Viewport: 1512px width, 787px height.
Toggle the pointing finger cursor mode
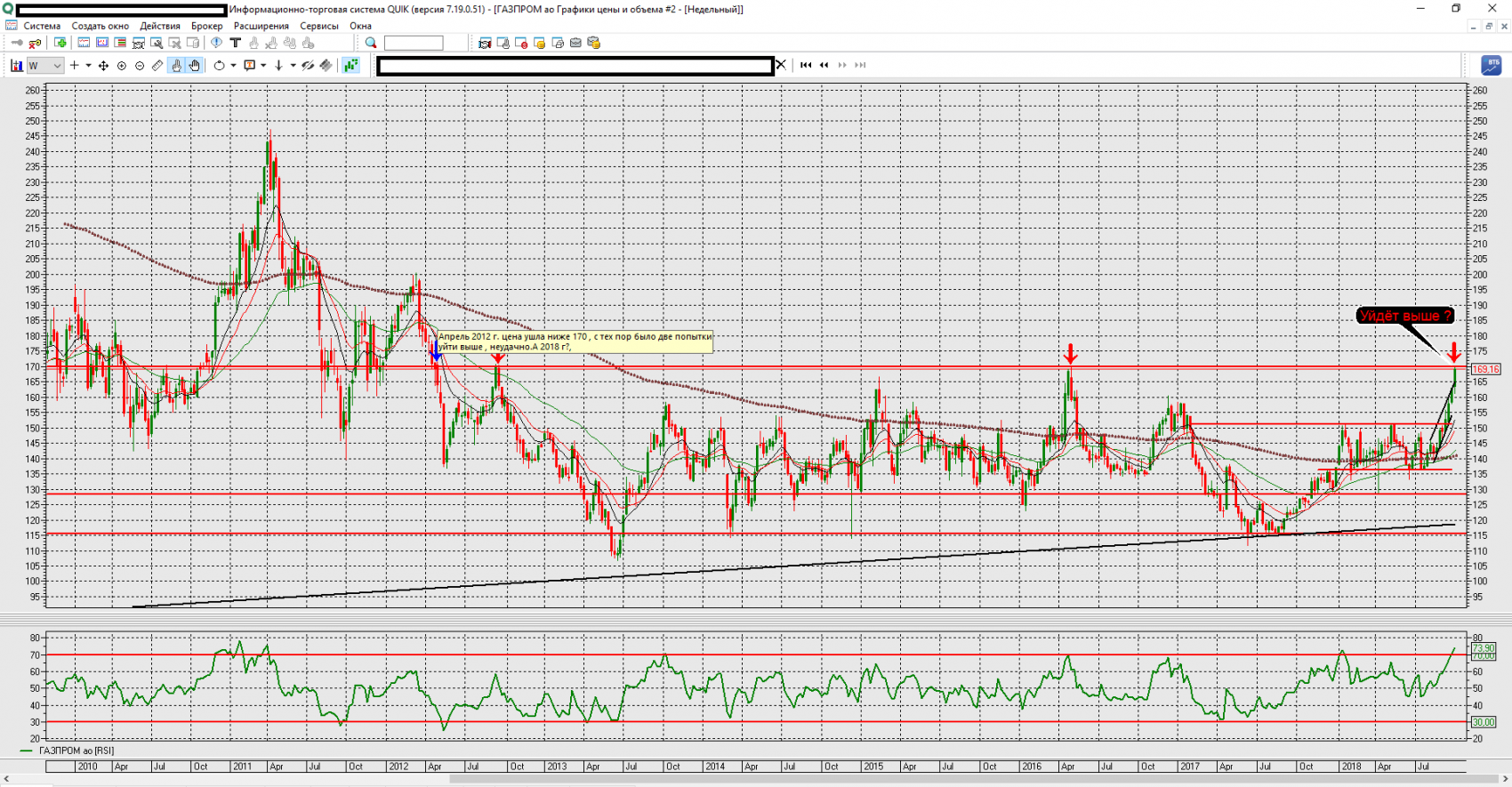pos(176,66)
